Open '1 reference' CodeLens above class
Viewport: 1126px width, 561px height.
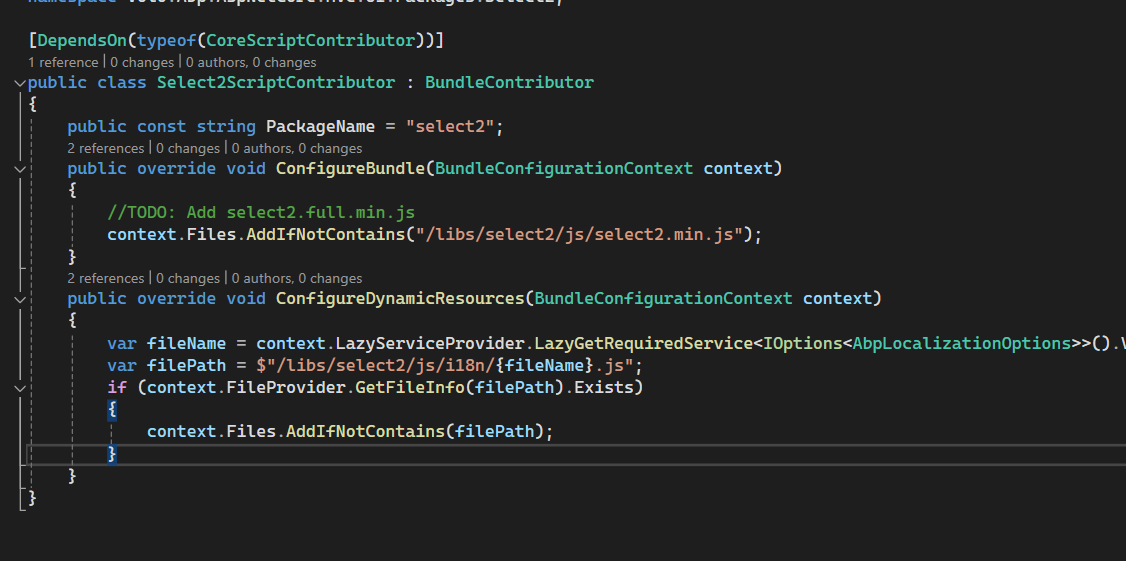(61, 62)
